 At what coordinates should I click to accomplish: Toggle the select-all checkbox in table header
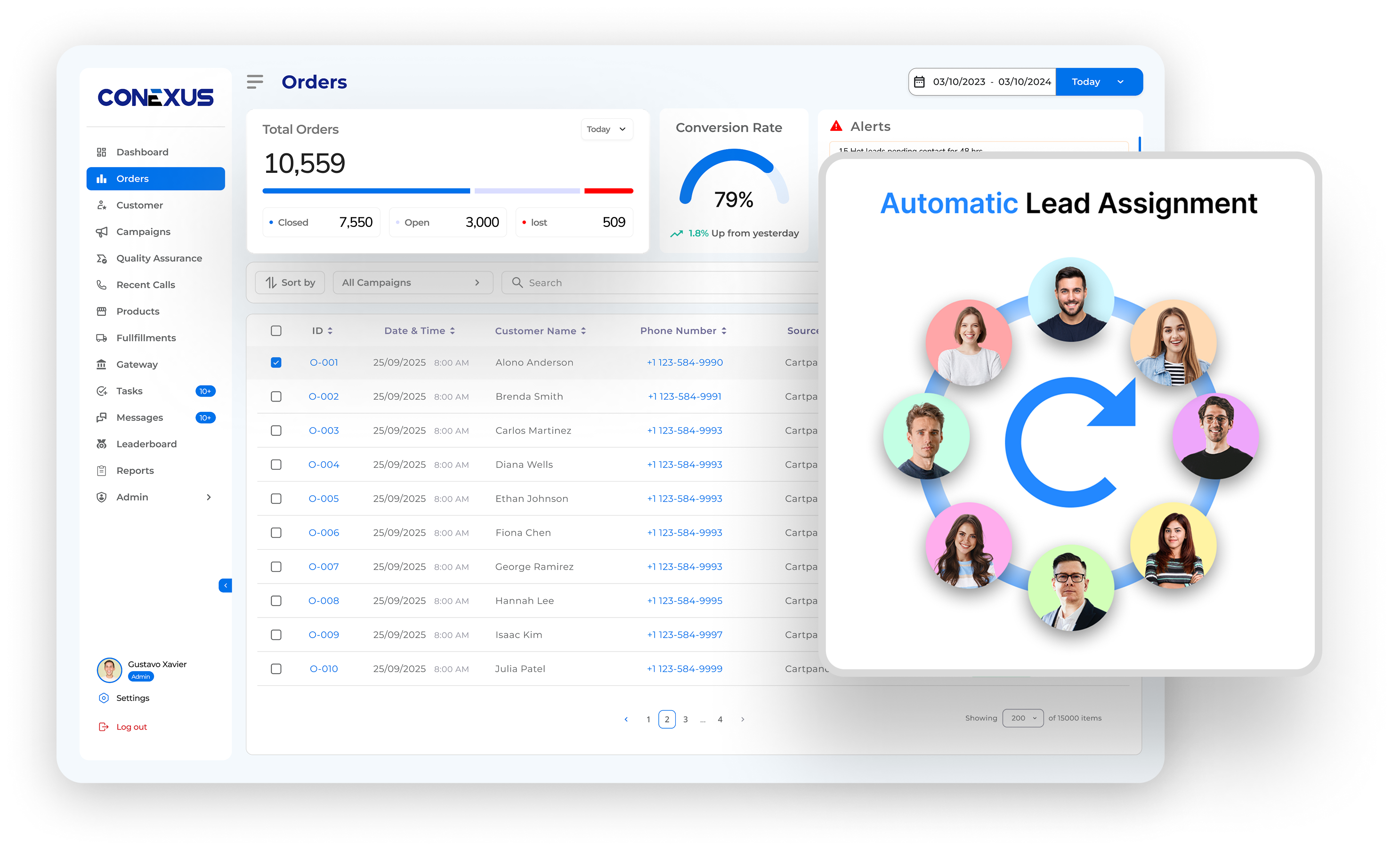pyautogui.click(x=276, y=330)
